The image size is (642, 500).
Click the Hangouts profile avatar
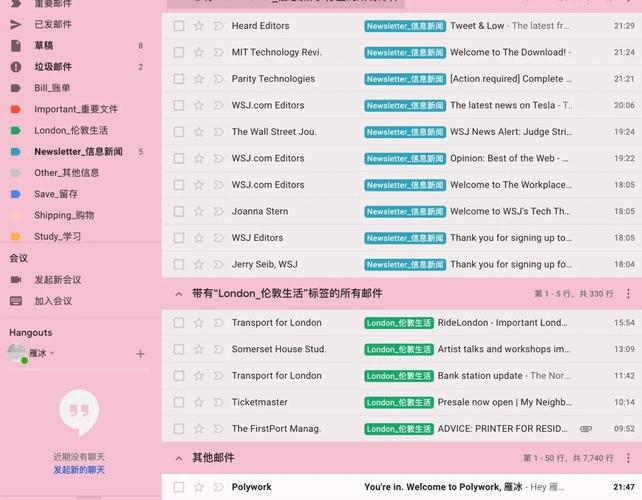click(x=17, y=353)
